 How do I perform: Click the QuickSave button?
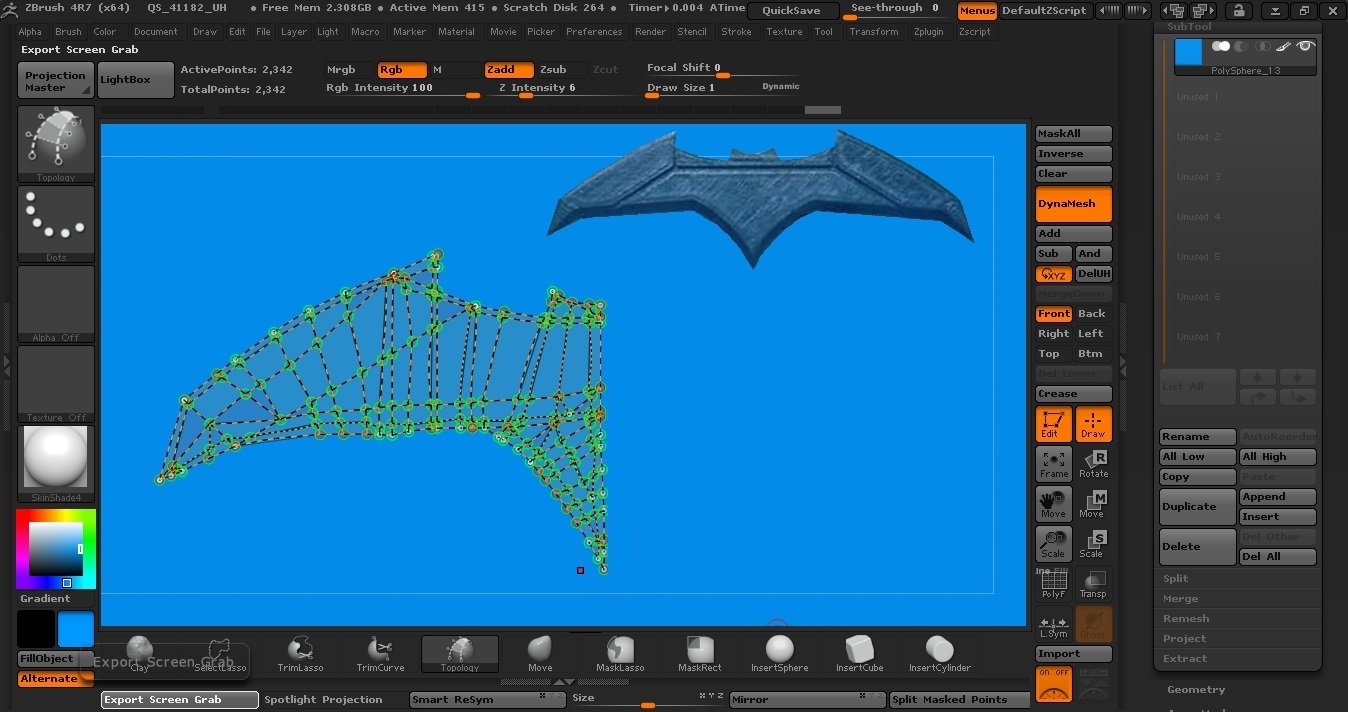click(791, 11)
